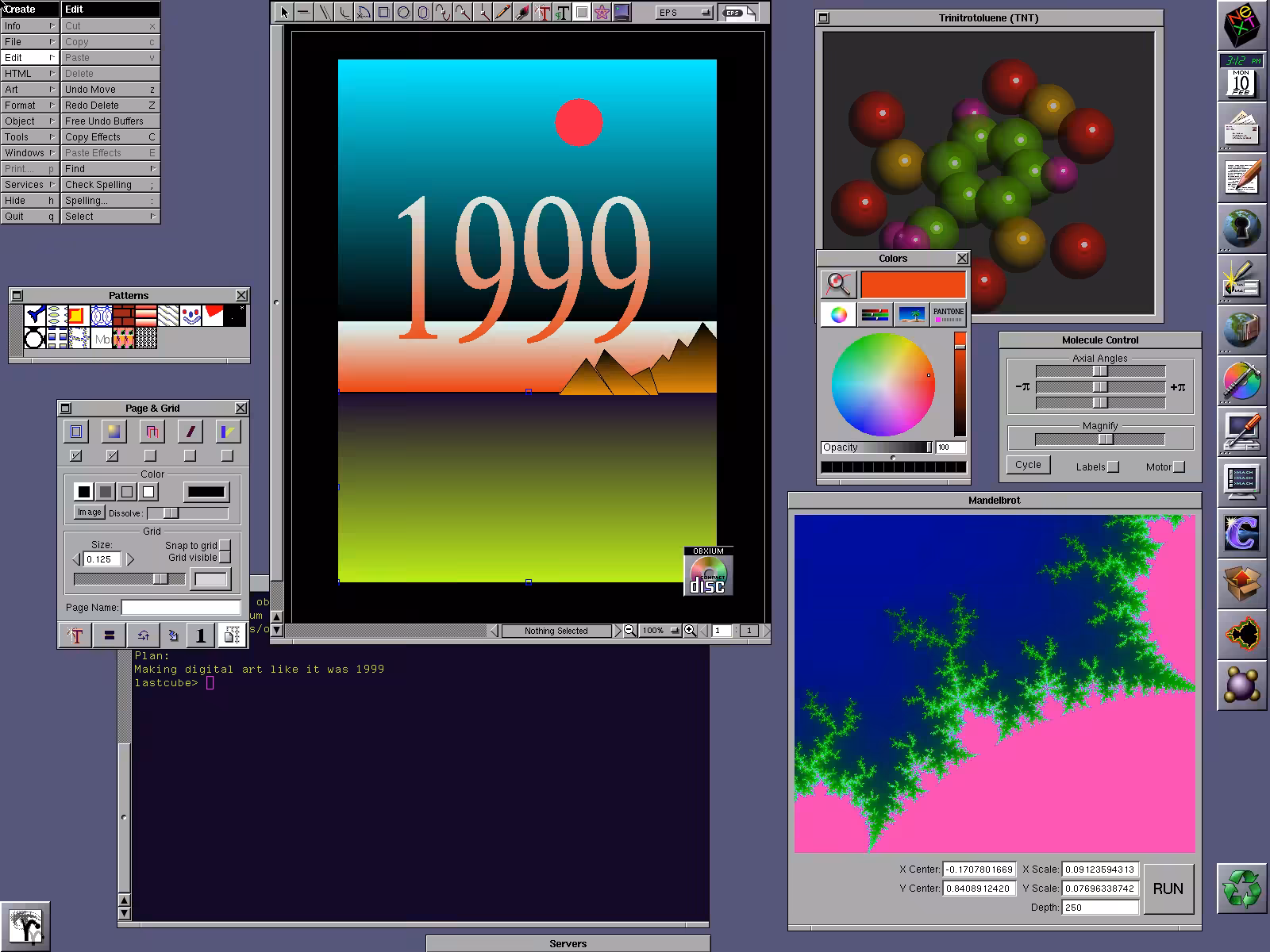
Task: Select the horizontal line tool
Action: point(304,12)
